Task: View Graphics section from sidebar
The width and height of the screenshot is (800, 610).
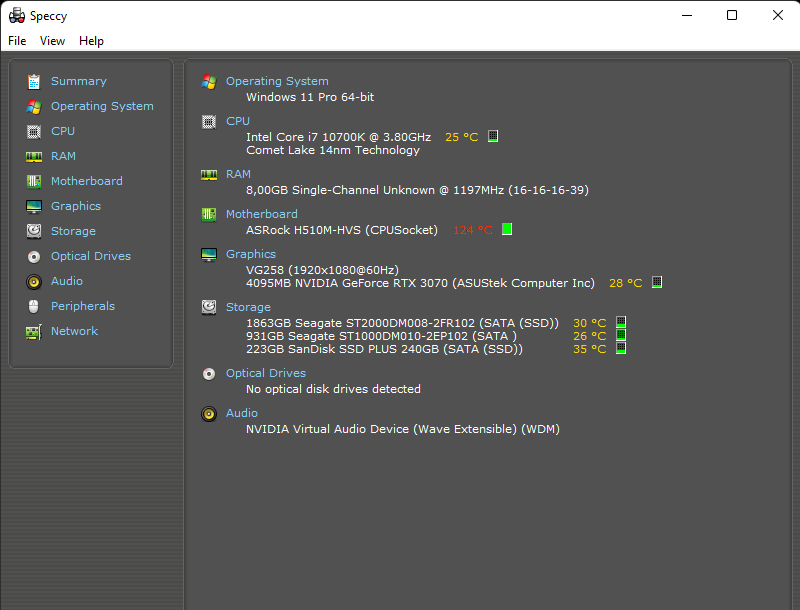Action: 76,206
